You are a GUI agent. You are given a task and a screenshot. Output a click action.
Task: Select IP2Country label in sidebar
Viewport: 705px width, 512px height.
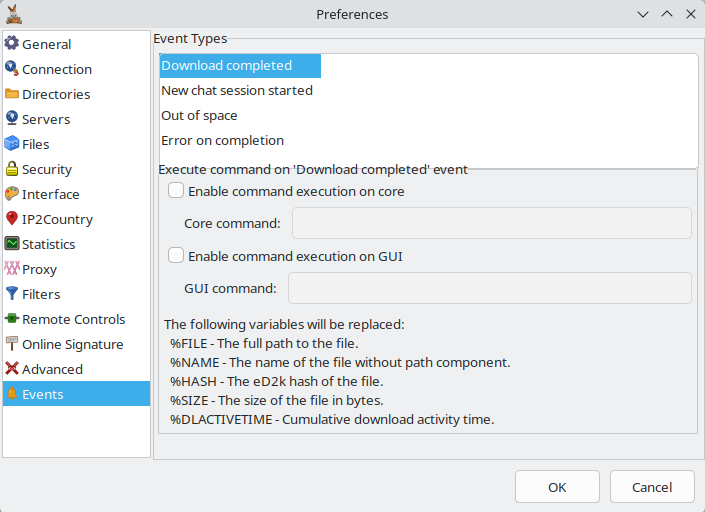(58, 219)
